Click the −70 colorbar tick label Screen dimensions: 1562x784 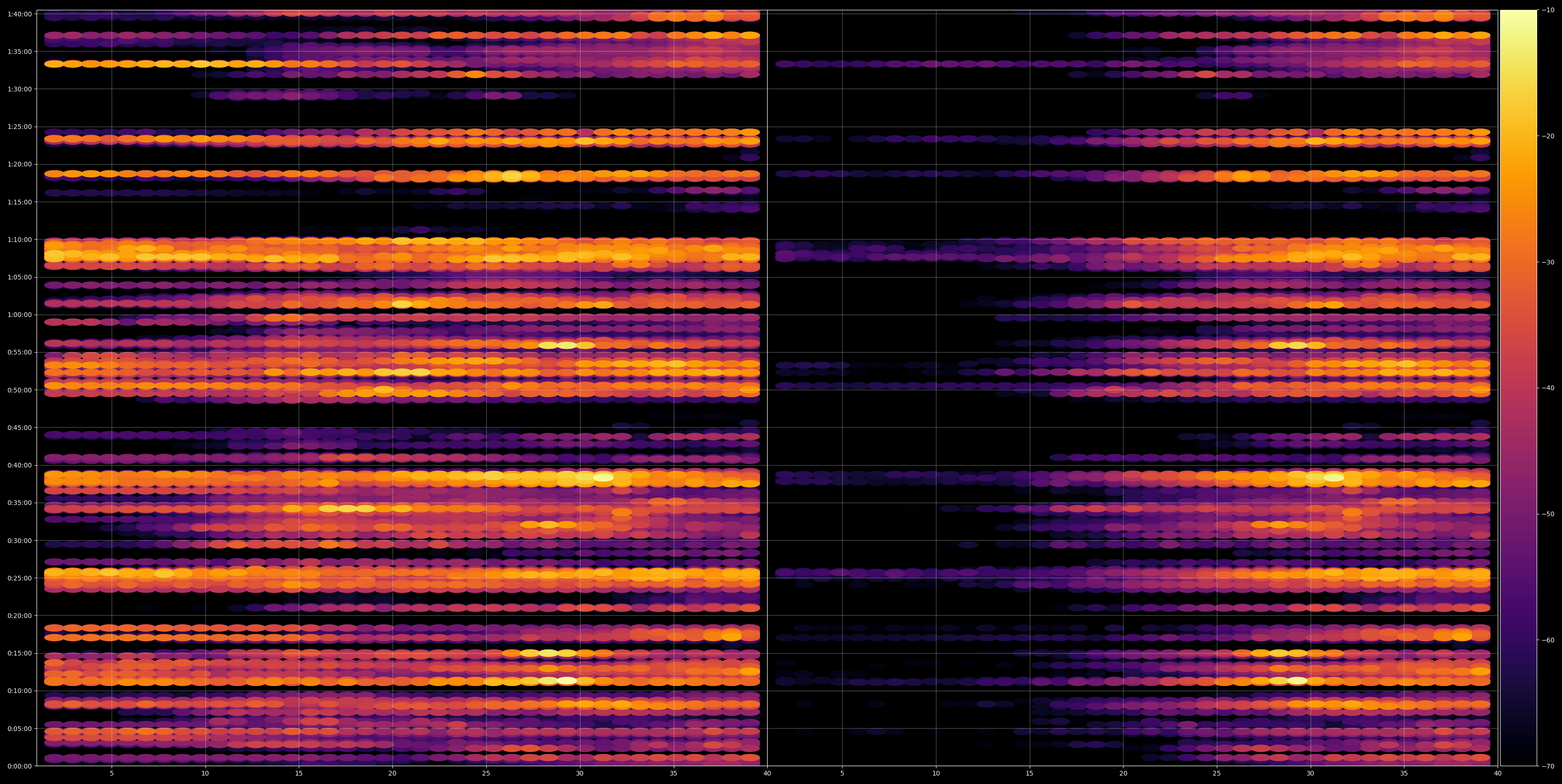pyautogui.click(x=1548, y=766)
